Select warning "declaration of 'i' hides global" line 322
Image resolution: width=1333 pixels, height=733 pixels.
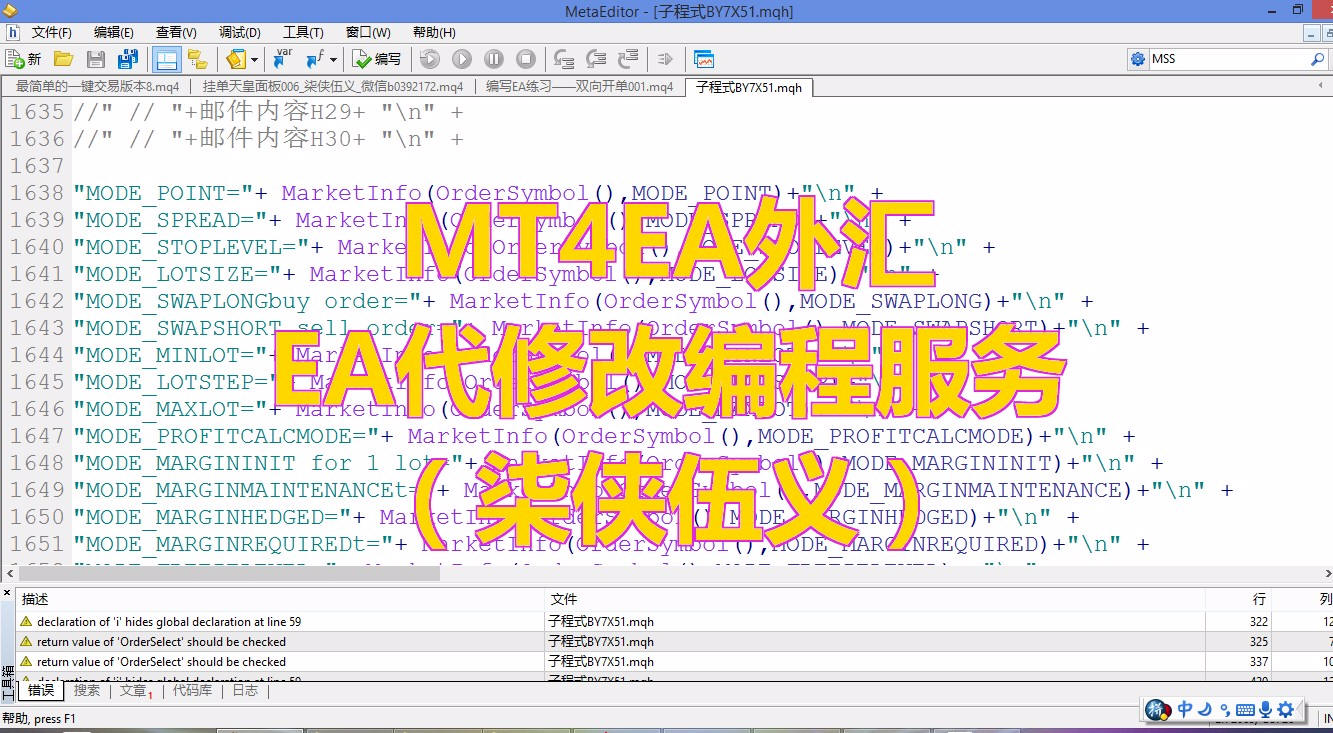[x=674, y=621]
